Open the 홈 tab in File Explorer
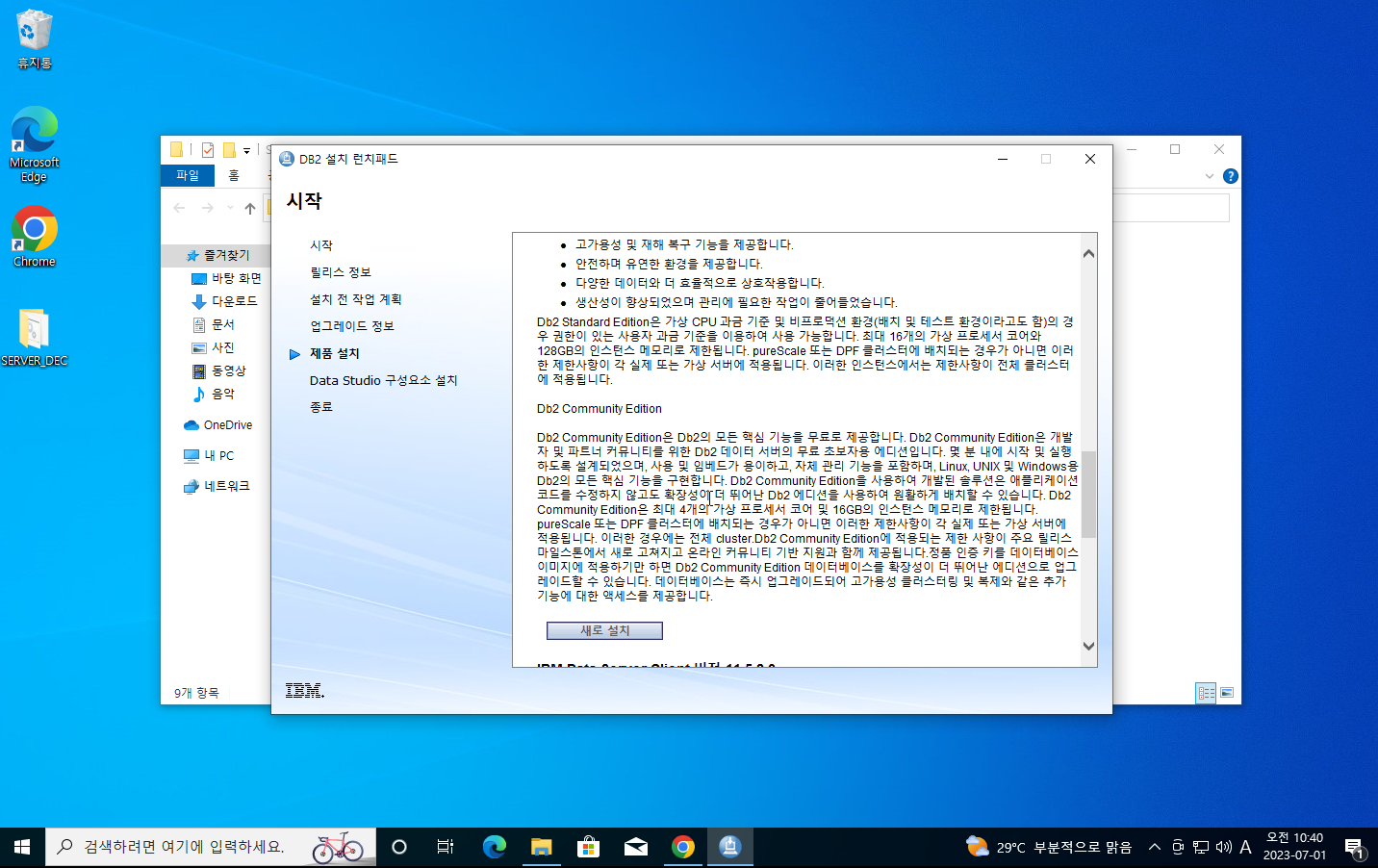Image resolution: width=1378 pixels, height=868 pixels. [234, 175]
